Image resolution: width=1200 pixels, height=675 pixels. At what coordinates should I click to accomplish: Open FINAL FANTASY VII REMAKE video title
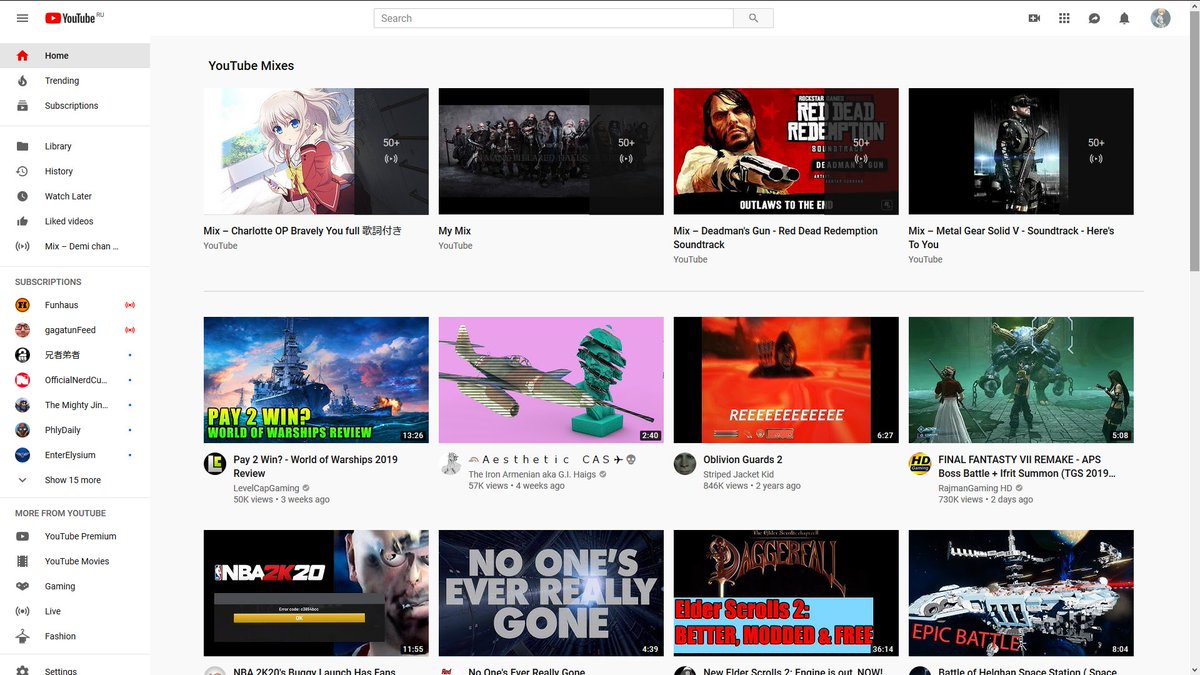click(1027, 467)
